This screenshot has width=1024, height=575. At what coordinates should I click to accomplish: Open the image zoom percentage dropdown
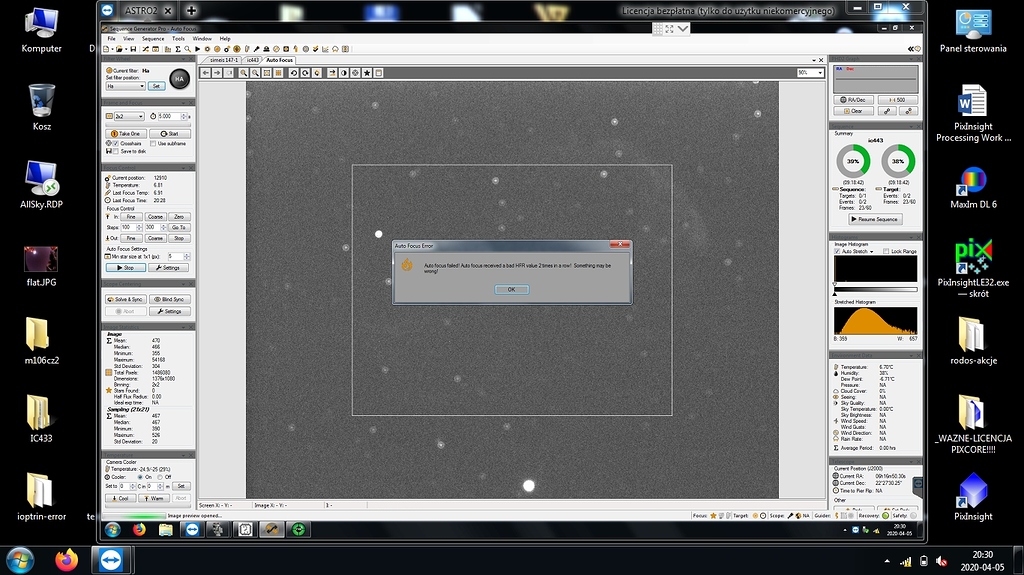pos(809,73)
